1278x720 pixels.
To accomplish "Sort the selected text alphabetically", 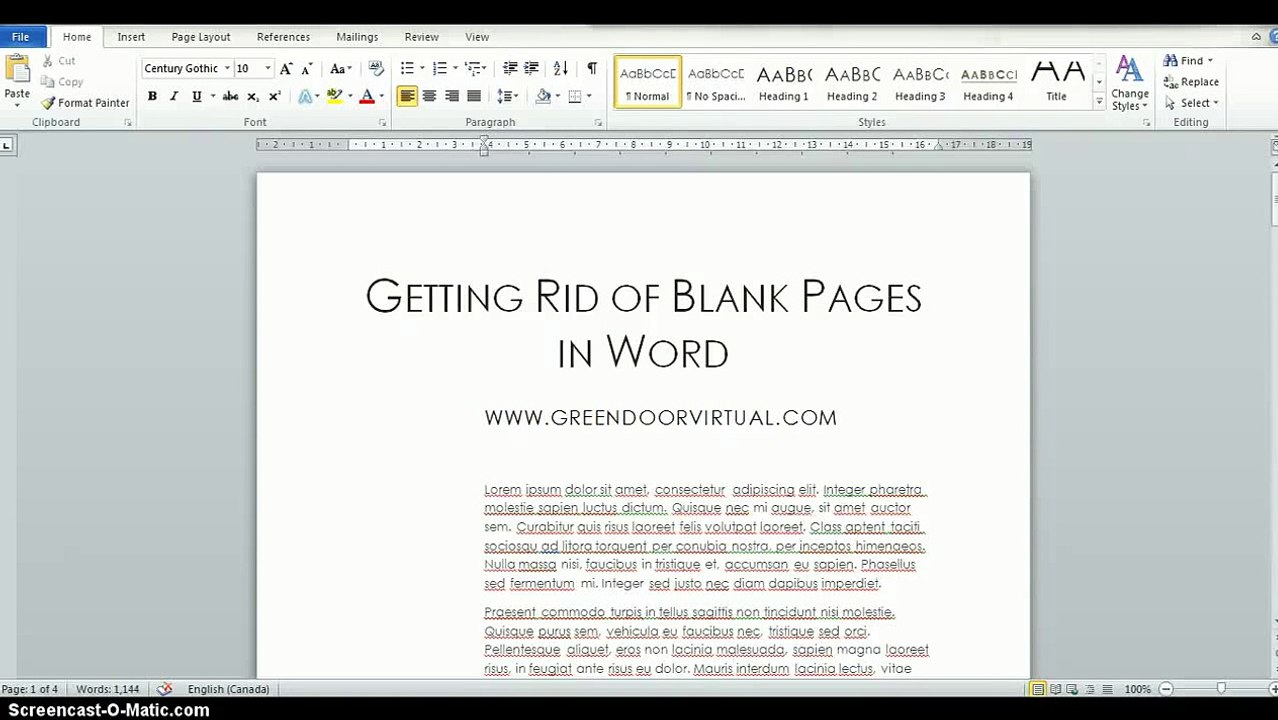I will pos(561,68).
